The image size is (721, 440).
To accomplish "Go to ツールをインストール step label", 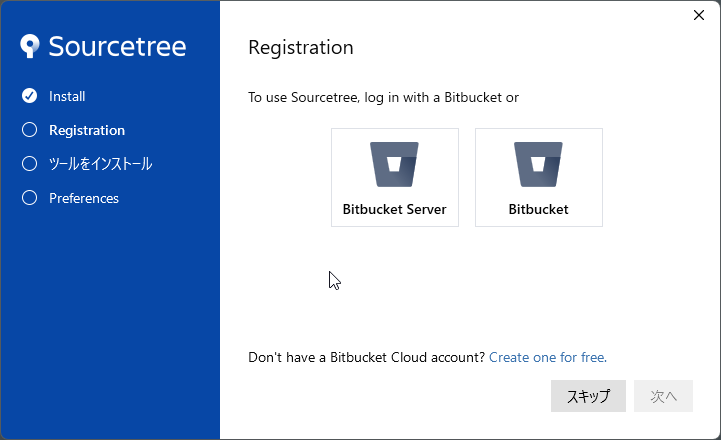I will (100, 164).
